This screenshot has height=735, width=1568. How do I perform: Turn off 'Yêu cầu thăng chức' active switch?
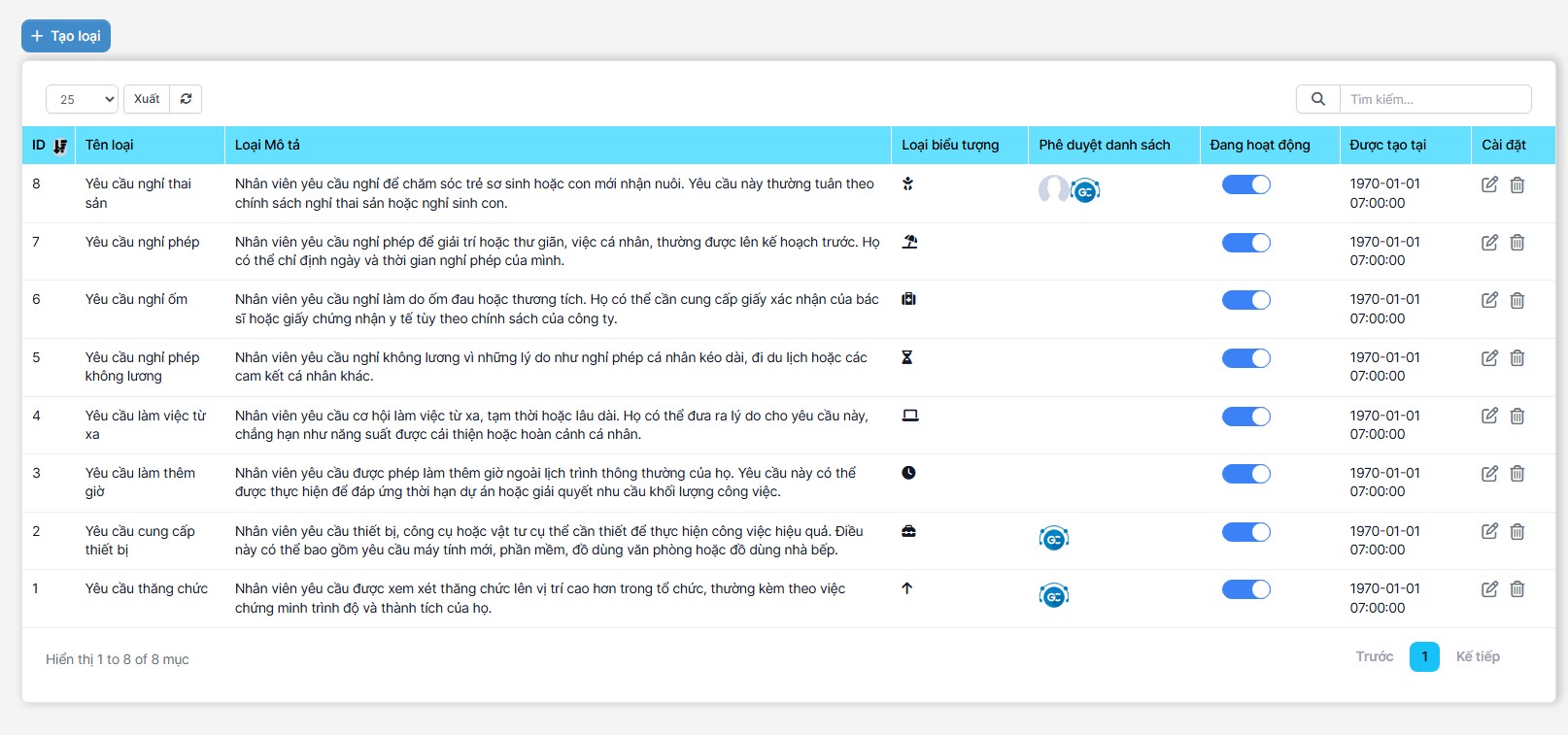coord(1245,589)
